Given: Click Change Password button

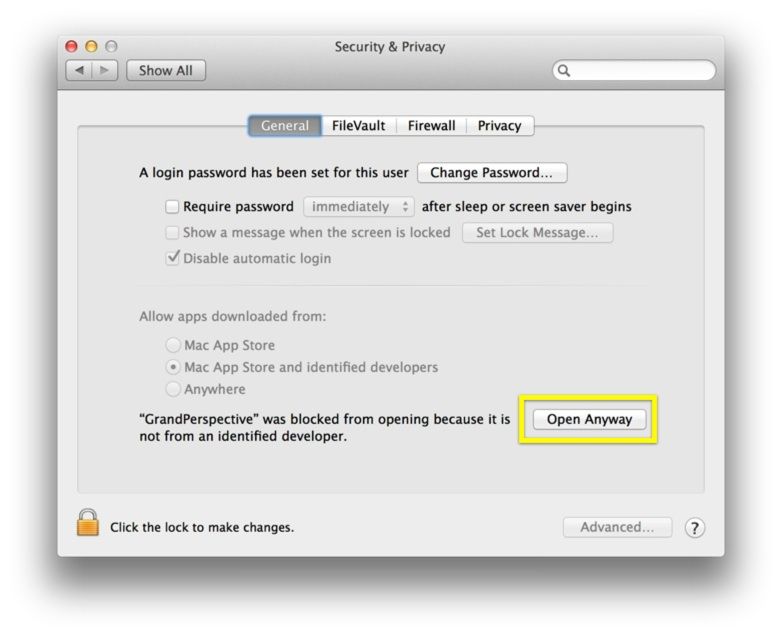Looking at the screenshot, I should pyautogui.click(x=492, y=173).
